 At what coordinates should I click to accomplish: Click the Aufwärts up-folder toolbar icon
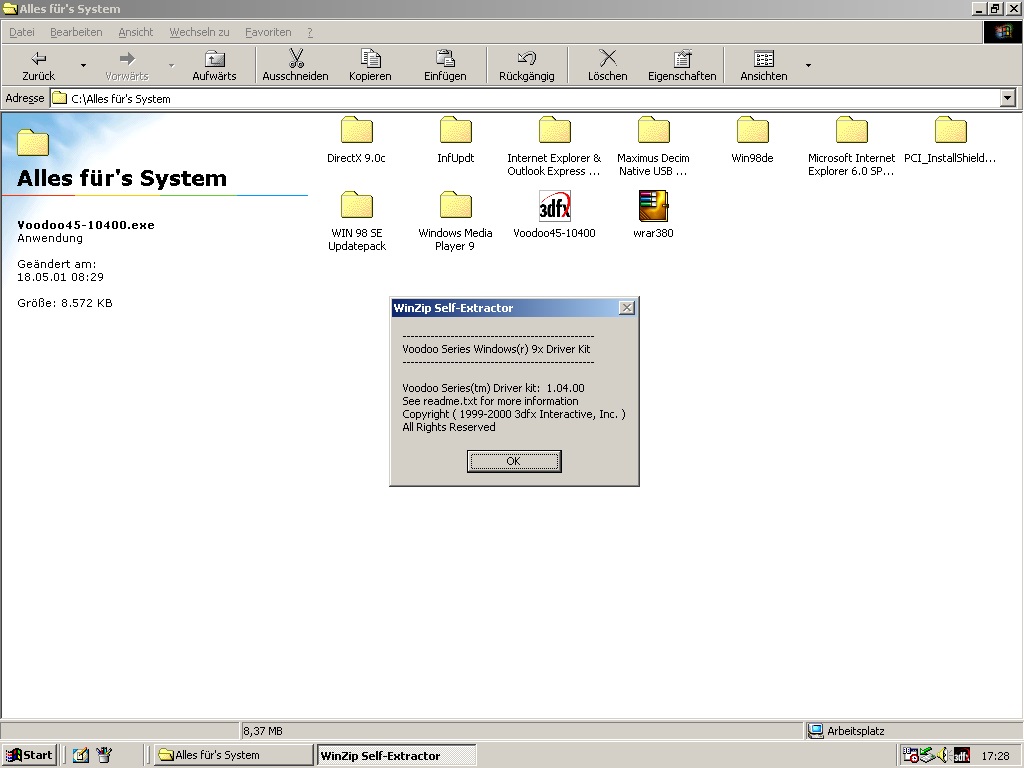[214, 59]
